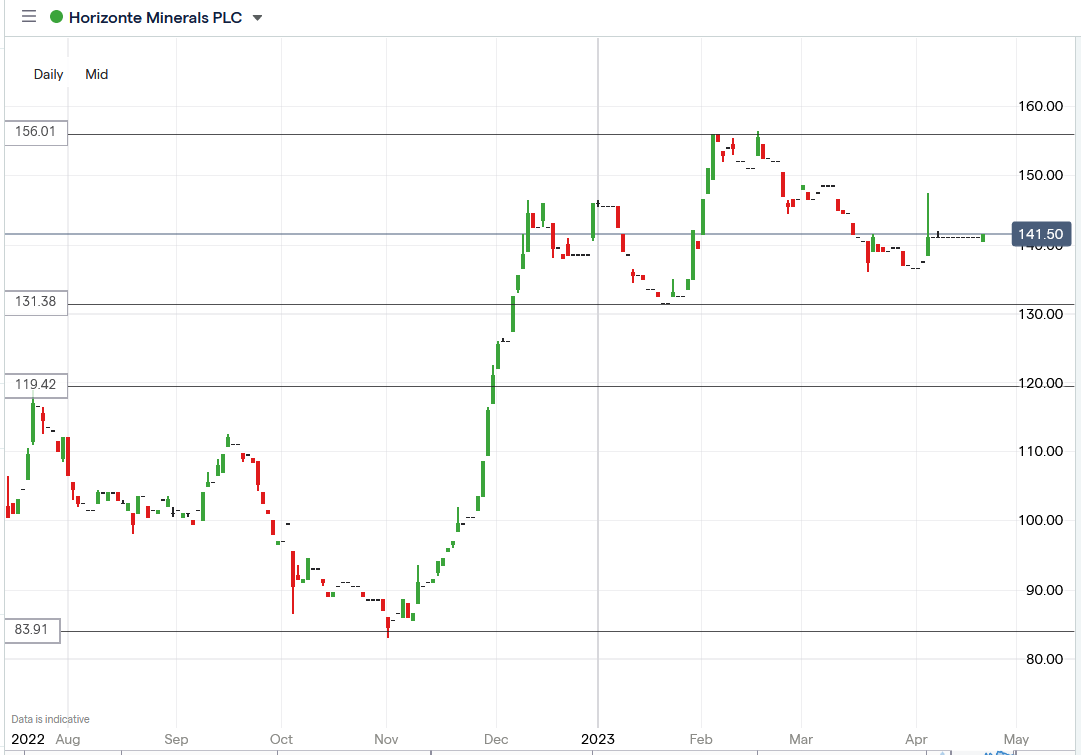Click the 120.00 price axis label
The height and width of the screenshot is (755, 1081).
pos(1040,383)
